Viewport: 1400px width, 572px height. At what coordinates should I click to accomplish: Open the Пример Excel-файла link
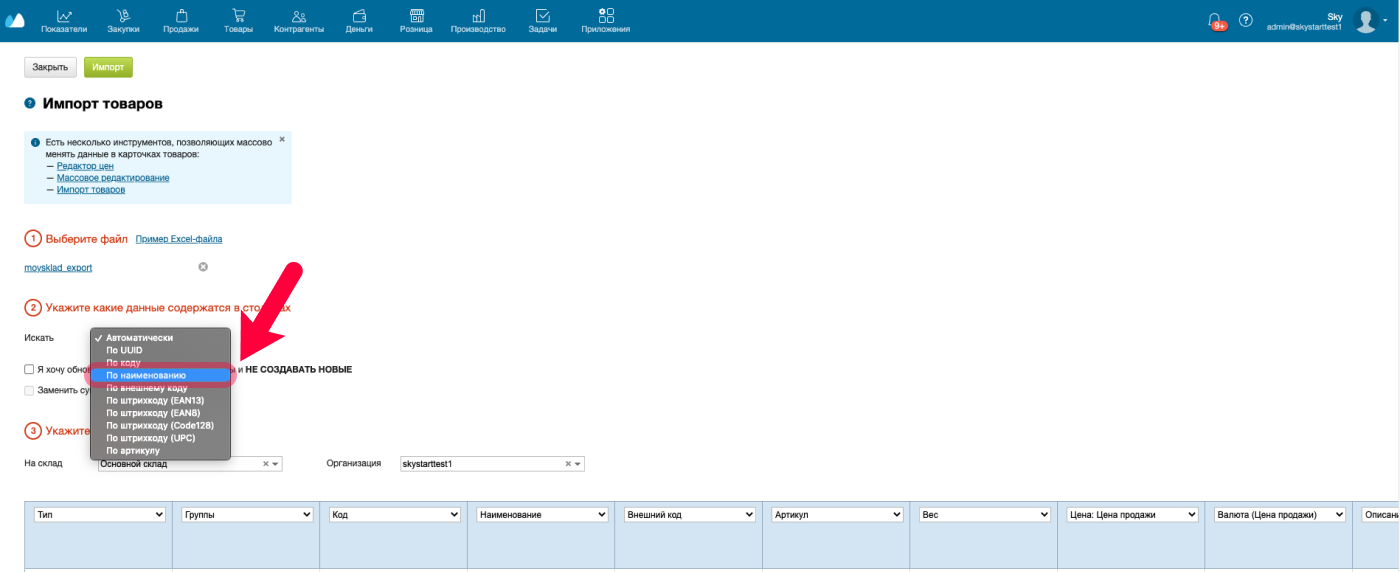[179, 239]
